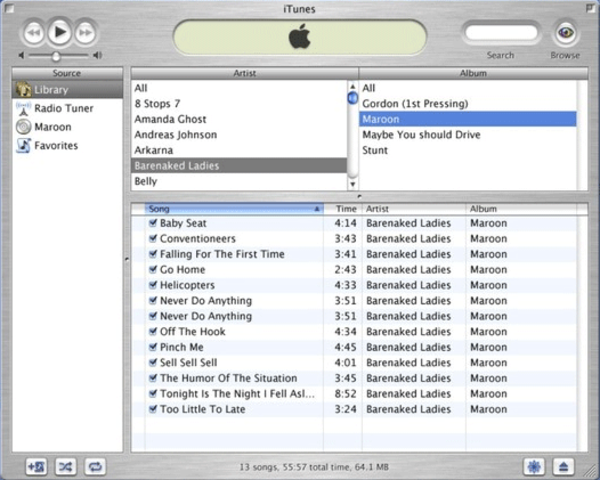Click the Artist column header in song list
This screenshot has width=600, height=480.
coord(414,209)
